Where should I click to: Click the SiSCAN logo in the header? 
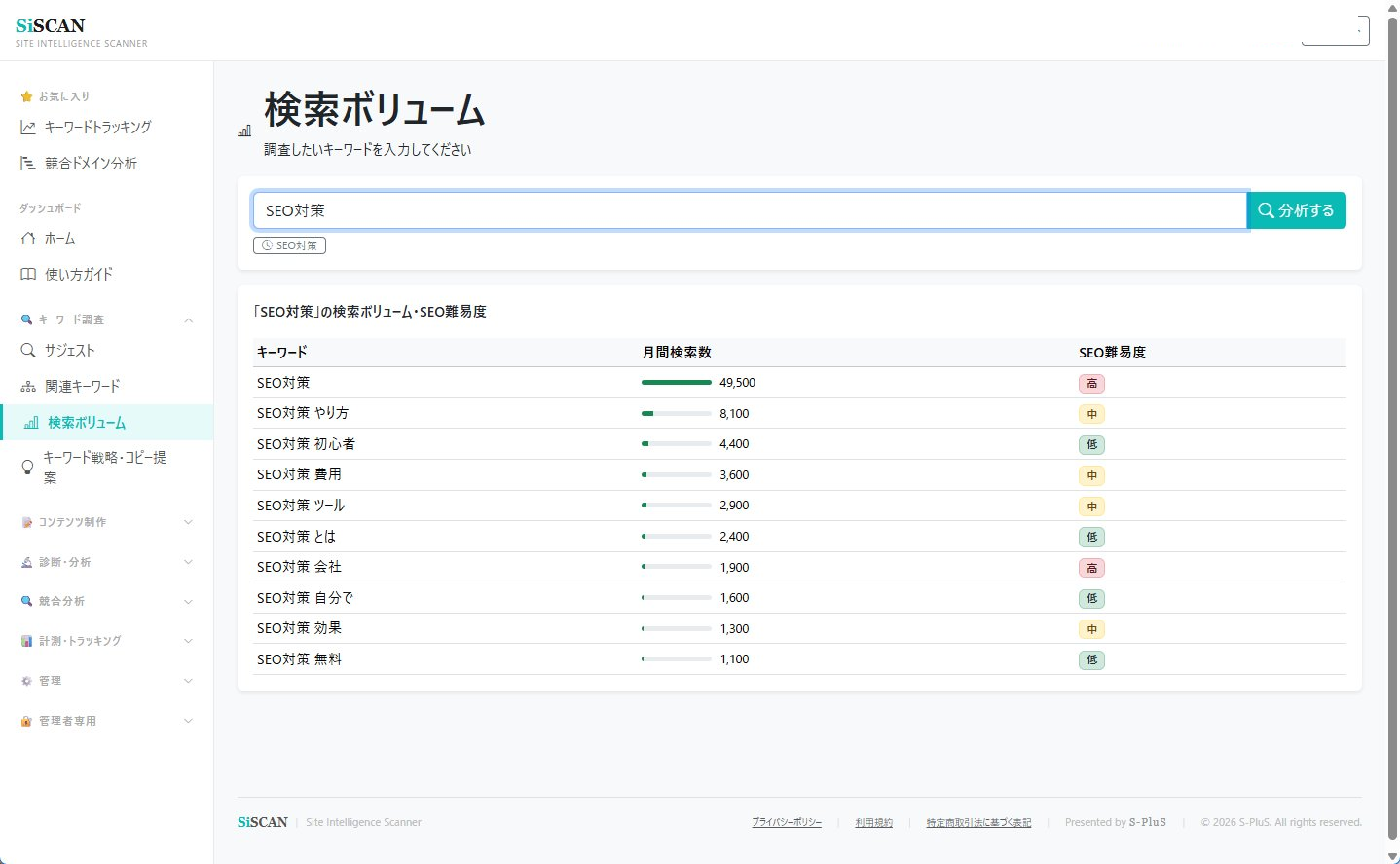tap(51, 25)
